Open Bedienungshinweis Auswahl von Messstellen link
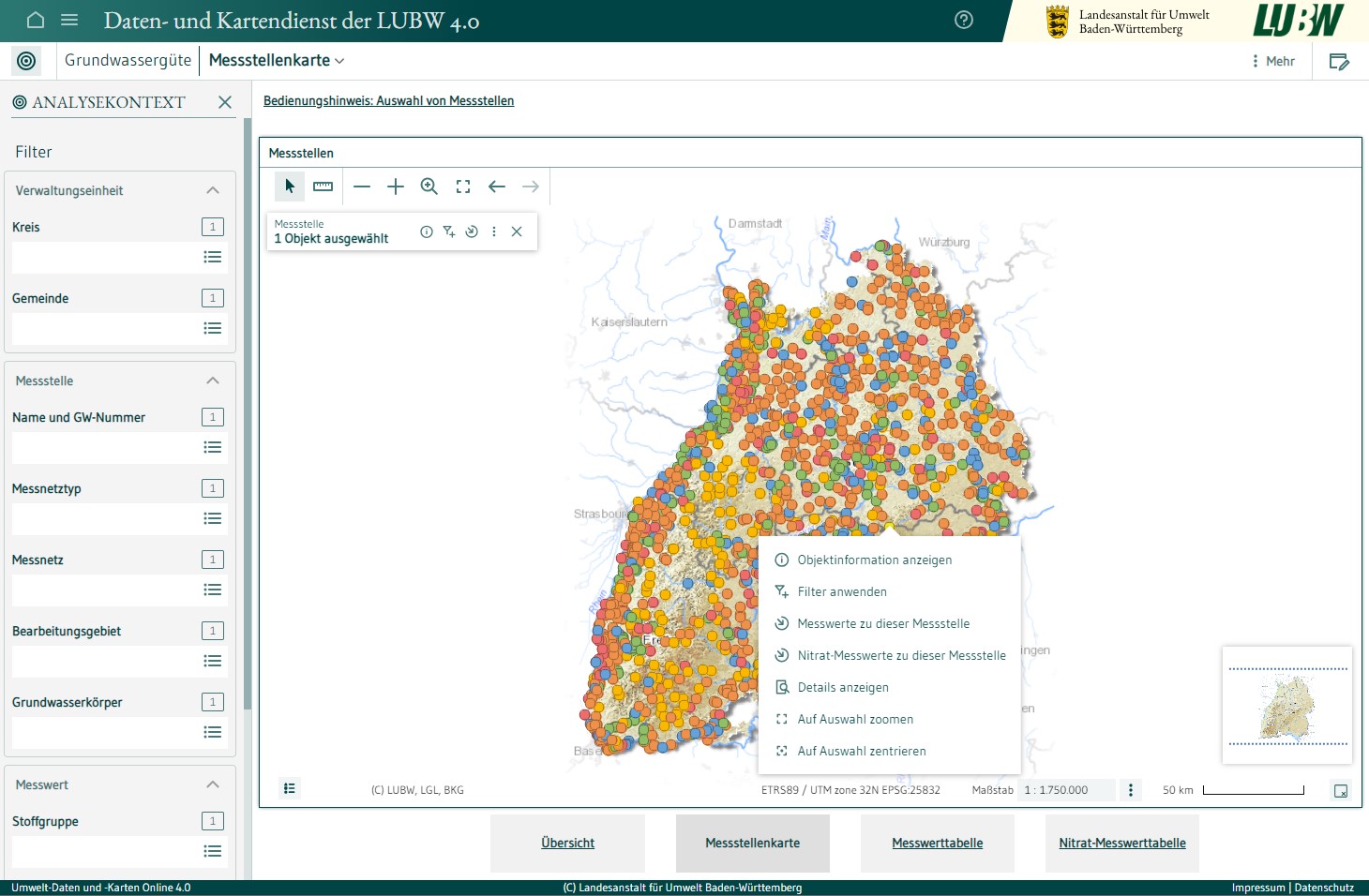The height and width of the screenshot is (896, 1369). click(388, 100)
